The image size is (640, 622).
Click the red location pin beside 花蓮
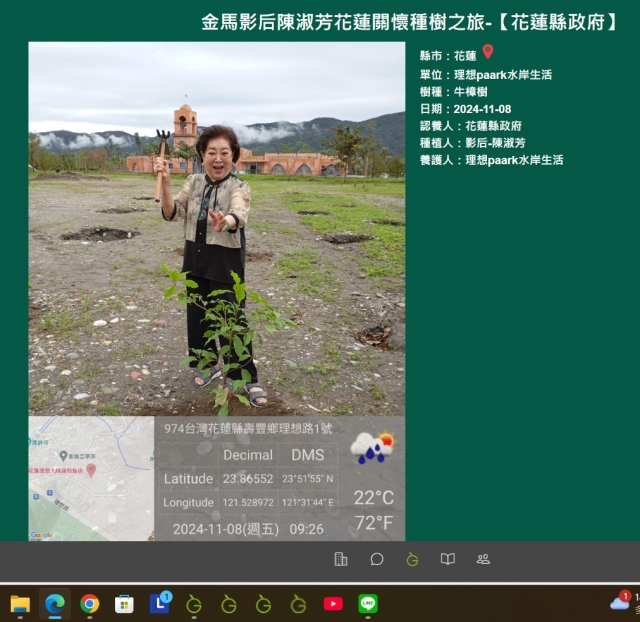(488, 52)
